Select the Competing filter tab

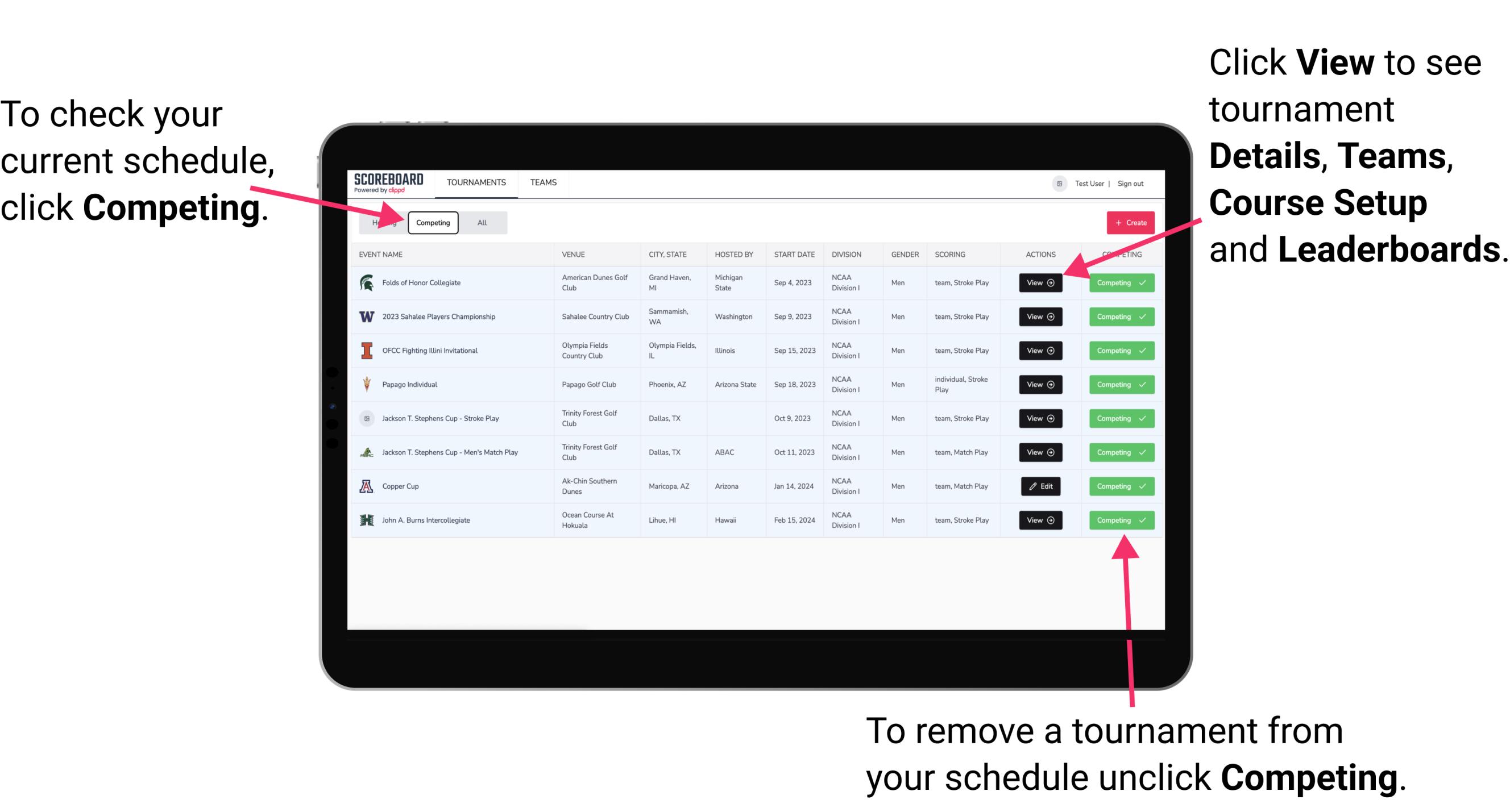(x=432, y=222)
